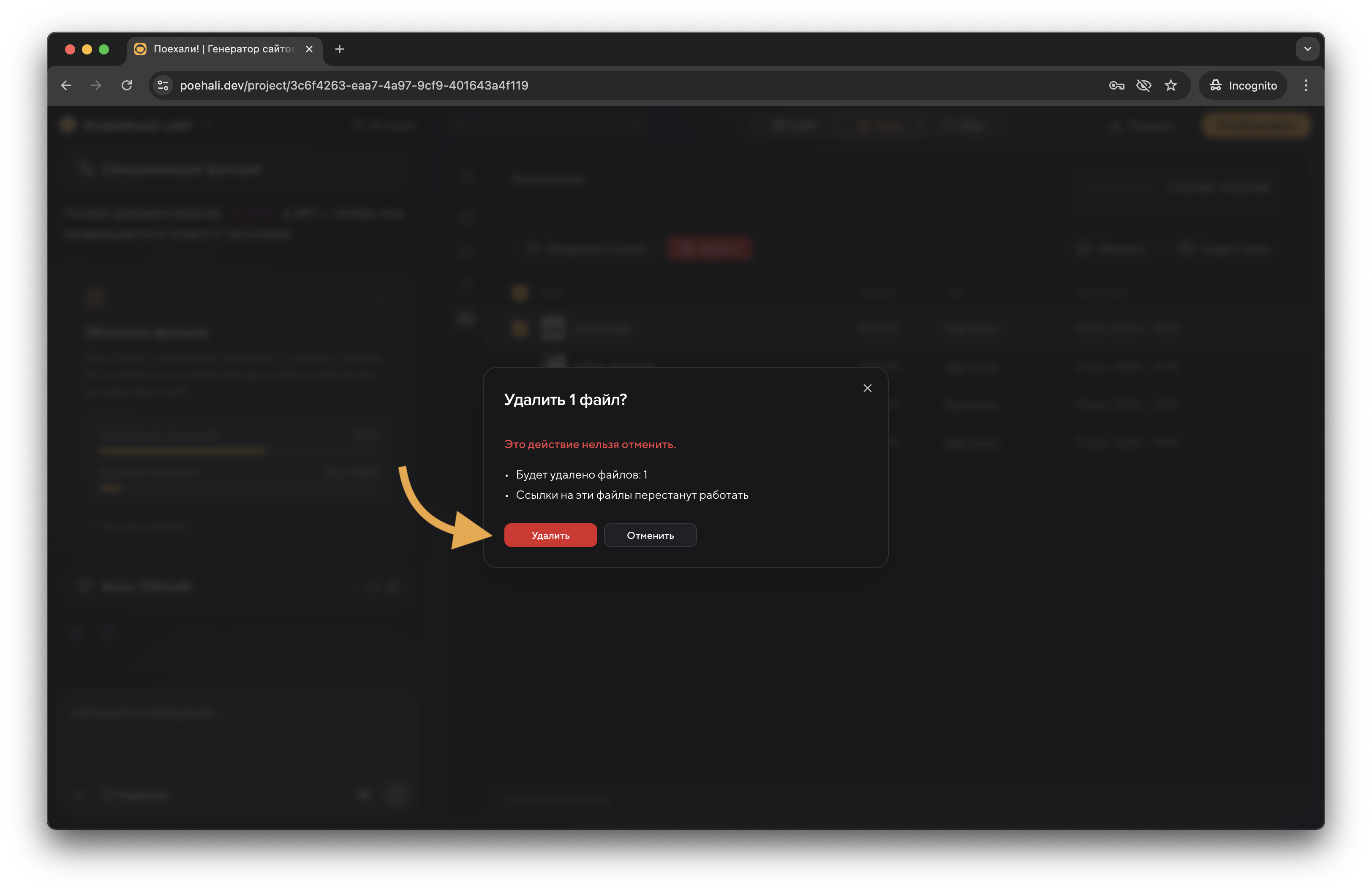Viewport: 1372px width, 892px height.
Task: Open the password manager key icon
Action: click(1116, 85)
